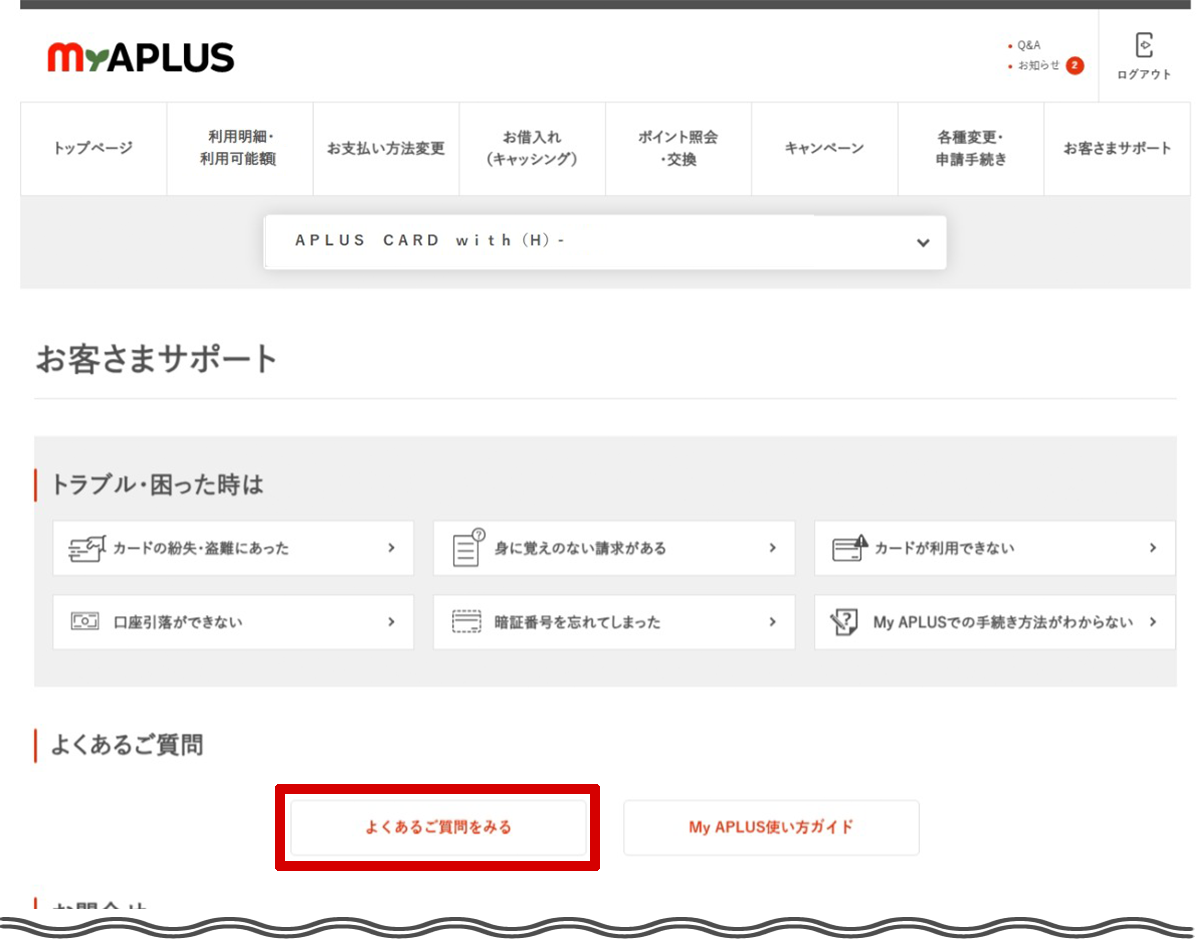
Task: Click the unrecognized billing document icon
Action: pos(467,548)
